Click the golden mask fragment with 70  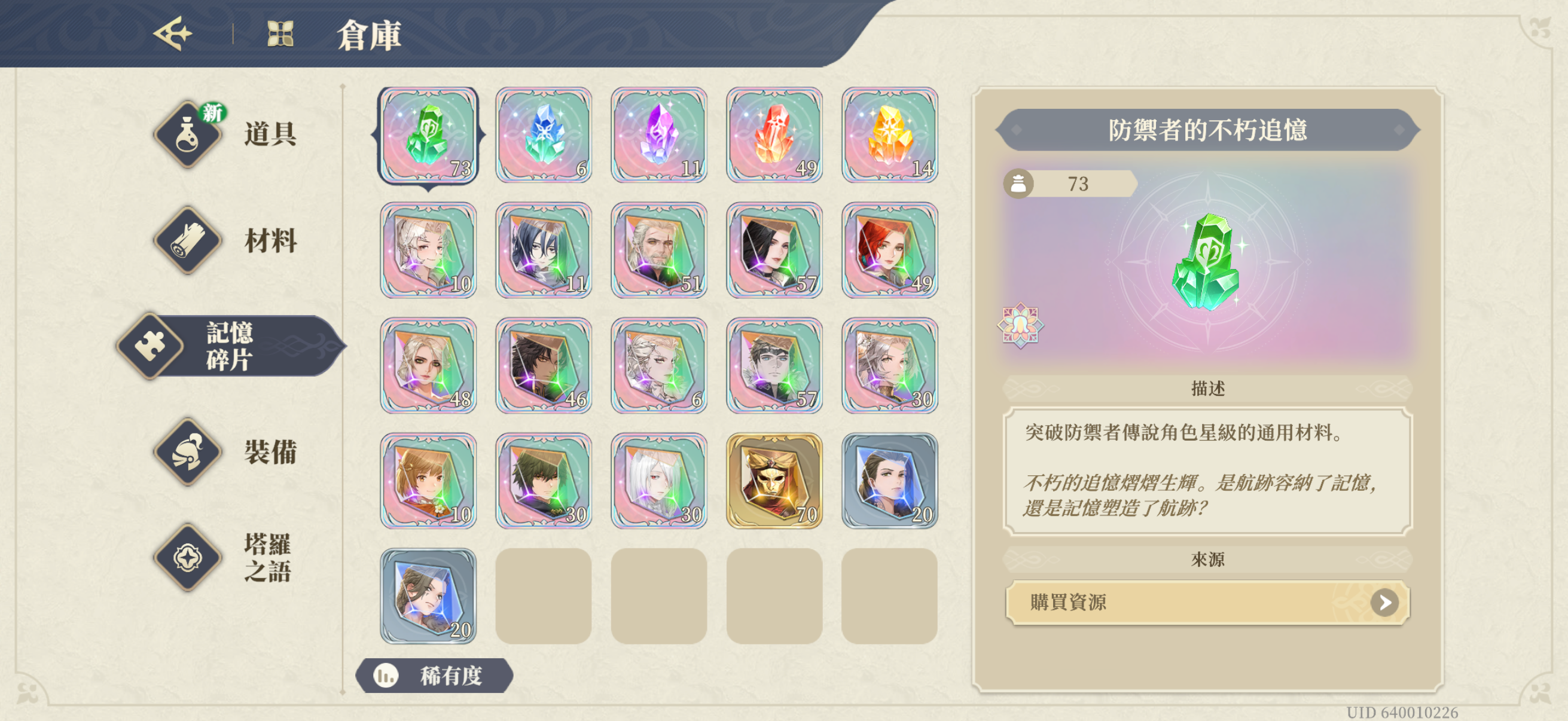[774, 481]
